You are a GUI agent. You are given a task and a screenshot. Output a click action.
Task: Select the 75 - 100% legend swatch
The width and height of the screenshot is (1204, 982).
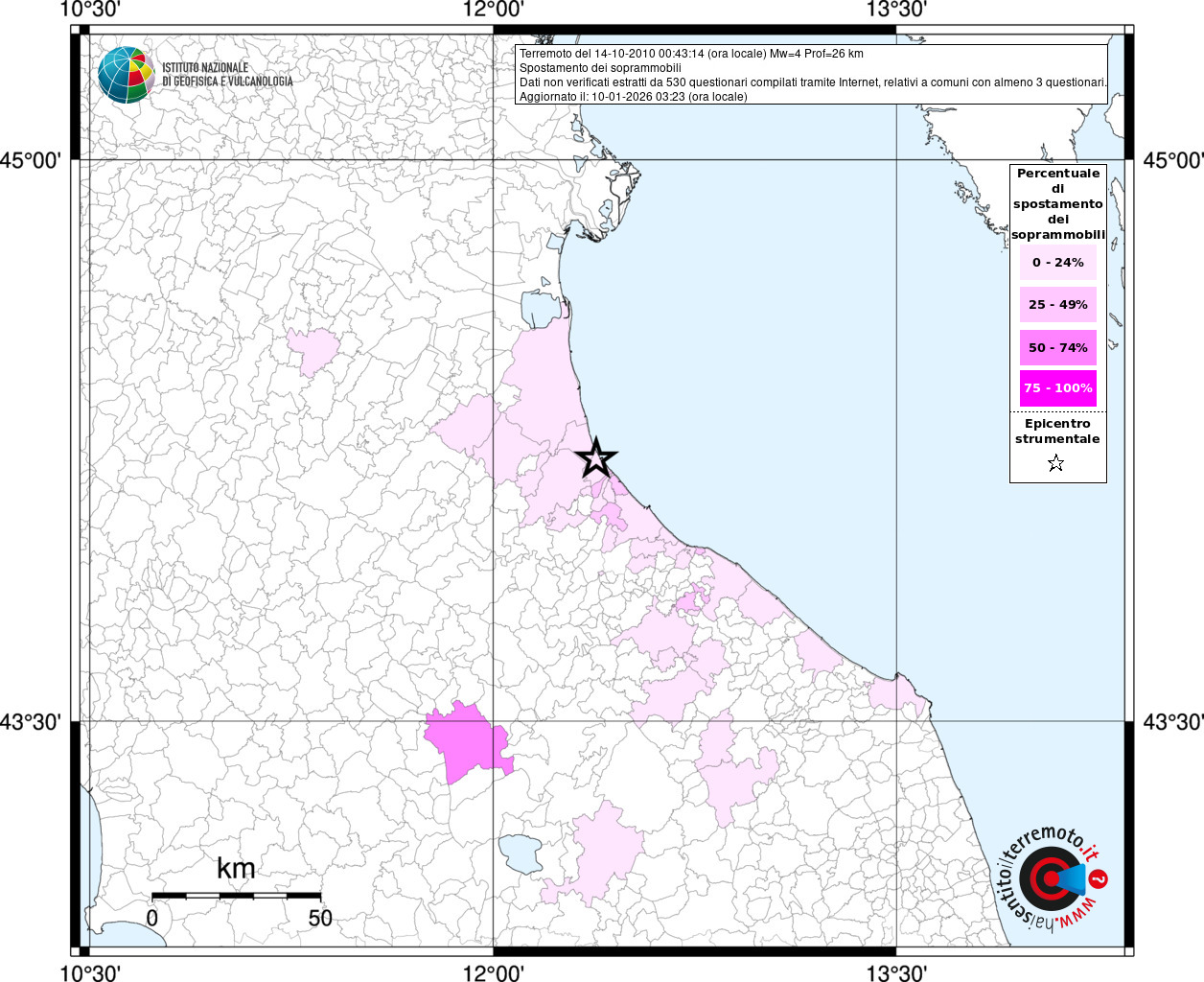click(1057, 388)
